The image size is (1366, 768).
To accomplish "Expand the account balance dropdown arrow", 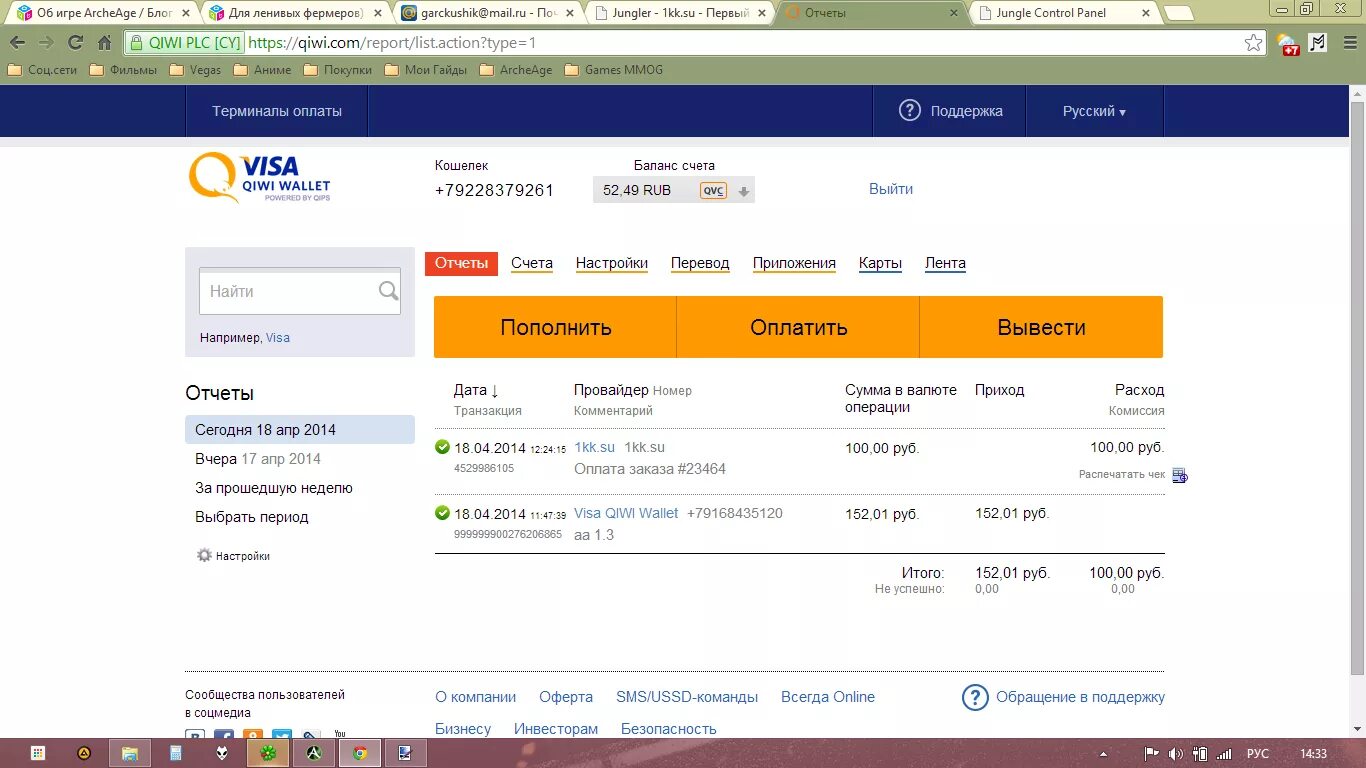I will pos(743,191).
